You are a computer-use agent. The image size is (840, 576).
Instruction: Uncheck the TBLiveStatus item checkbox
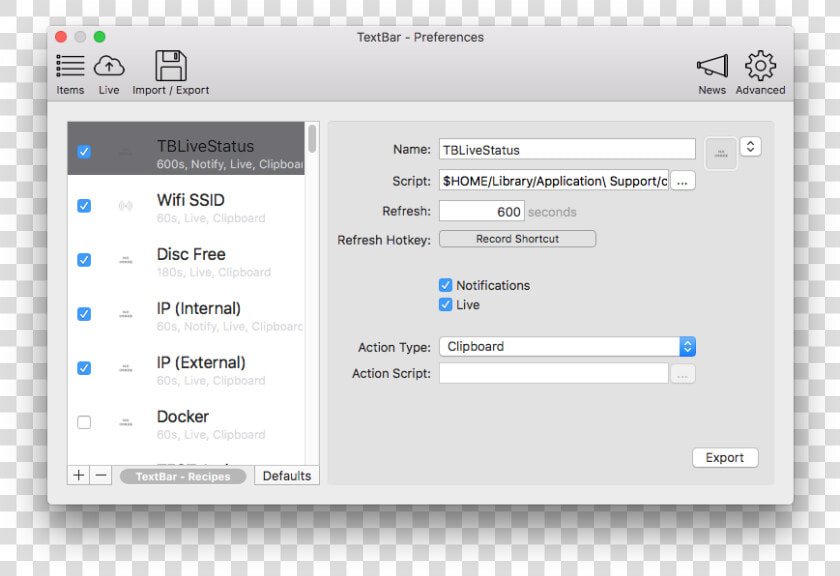coord(84,152)
